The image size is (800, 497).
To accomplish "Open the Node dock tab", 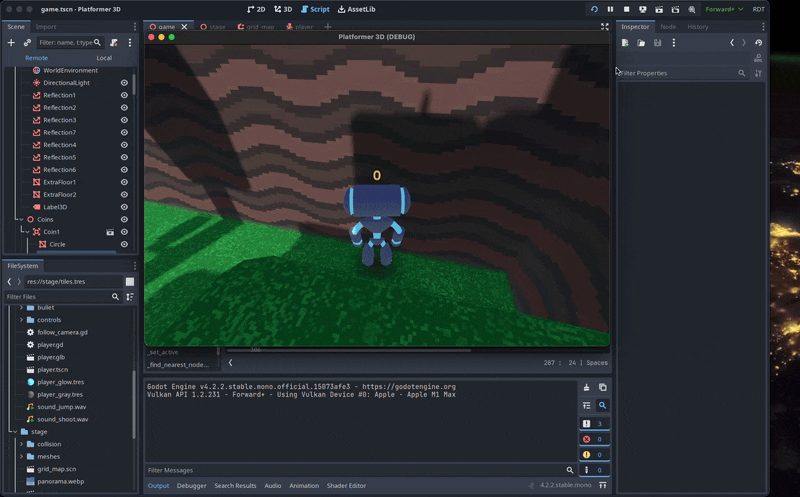I will 668,27.
